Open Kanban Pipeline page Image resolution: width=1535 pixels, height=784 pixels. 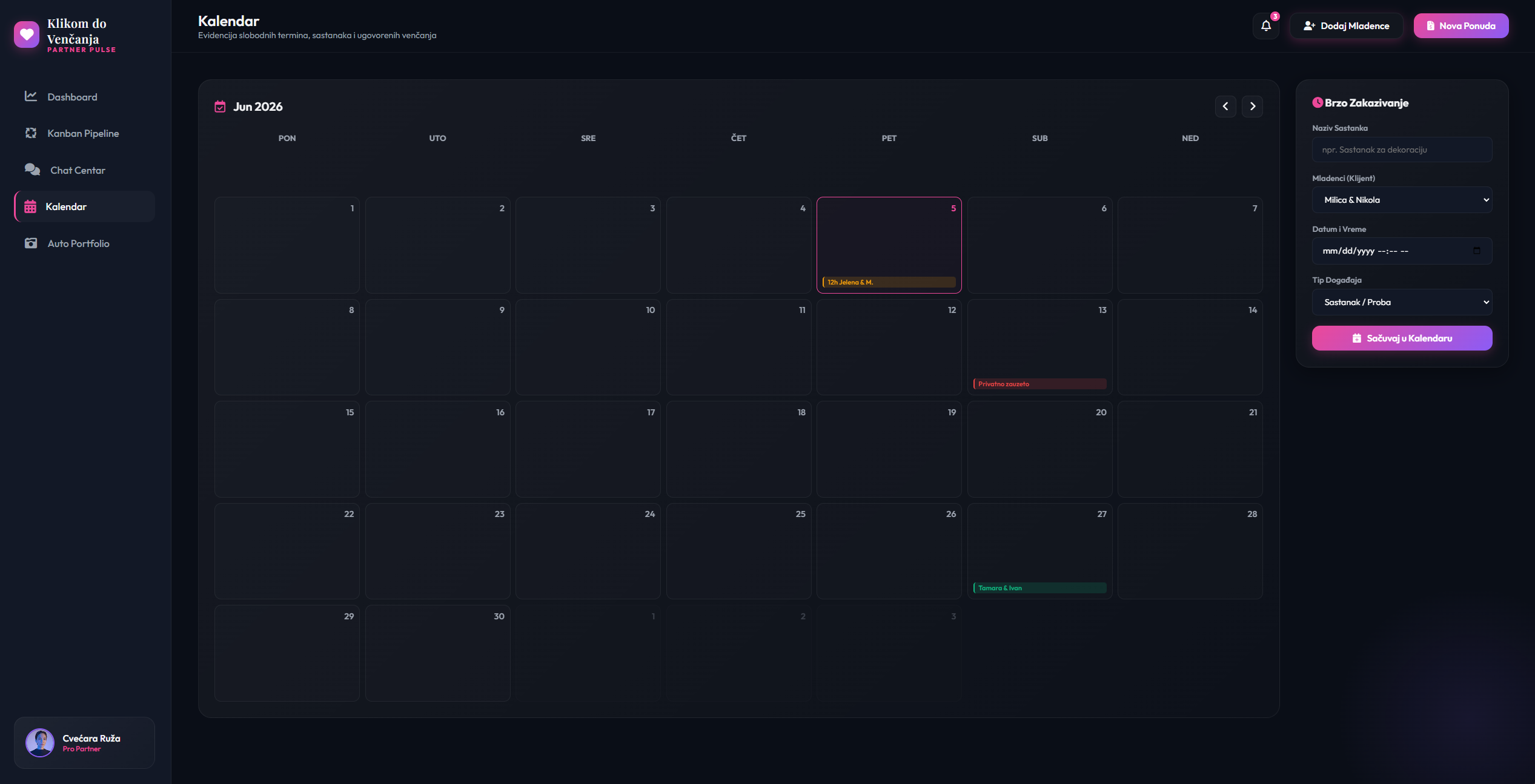[84, 133]
